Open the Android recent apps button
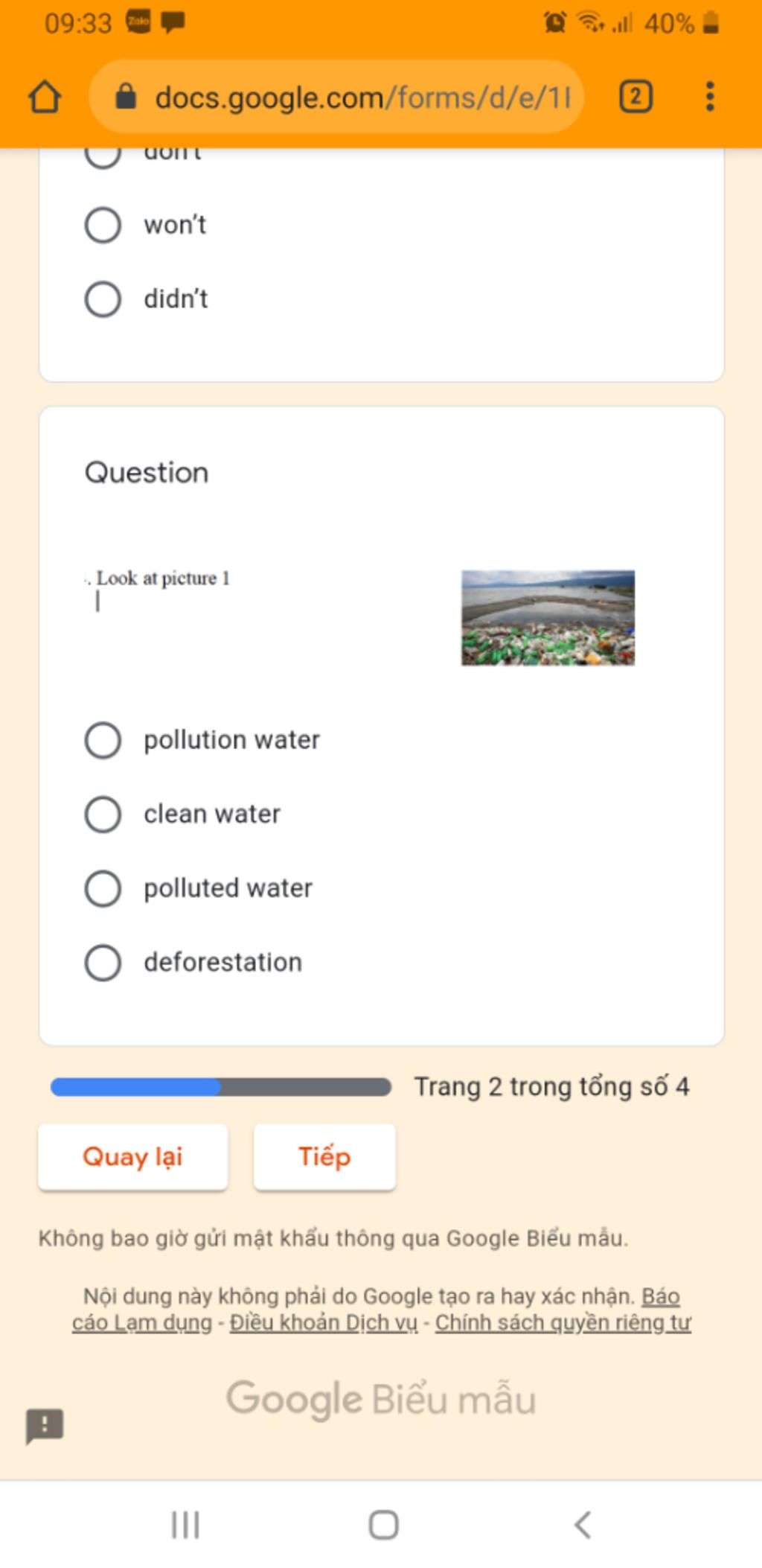Viewport: 762px width, 1568px height. [185, 1525]
